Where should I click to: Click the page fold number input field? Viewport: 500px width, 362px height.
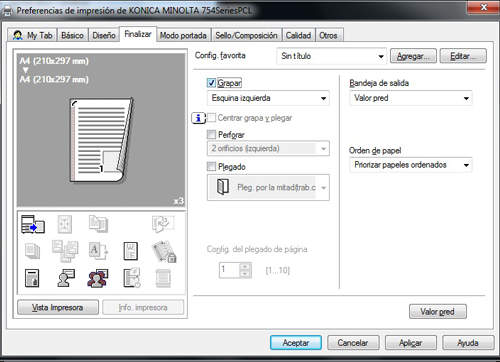230,270
